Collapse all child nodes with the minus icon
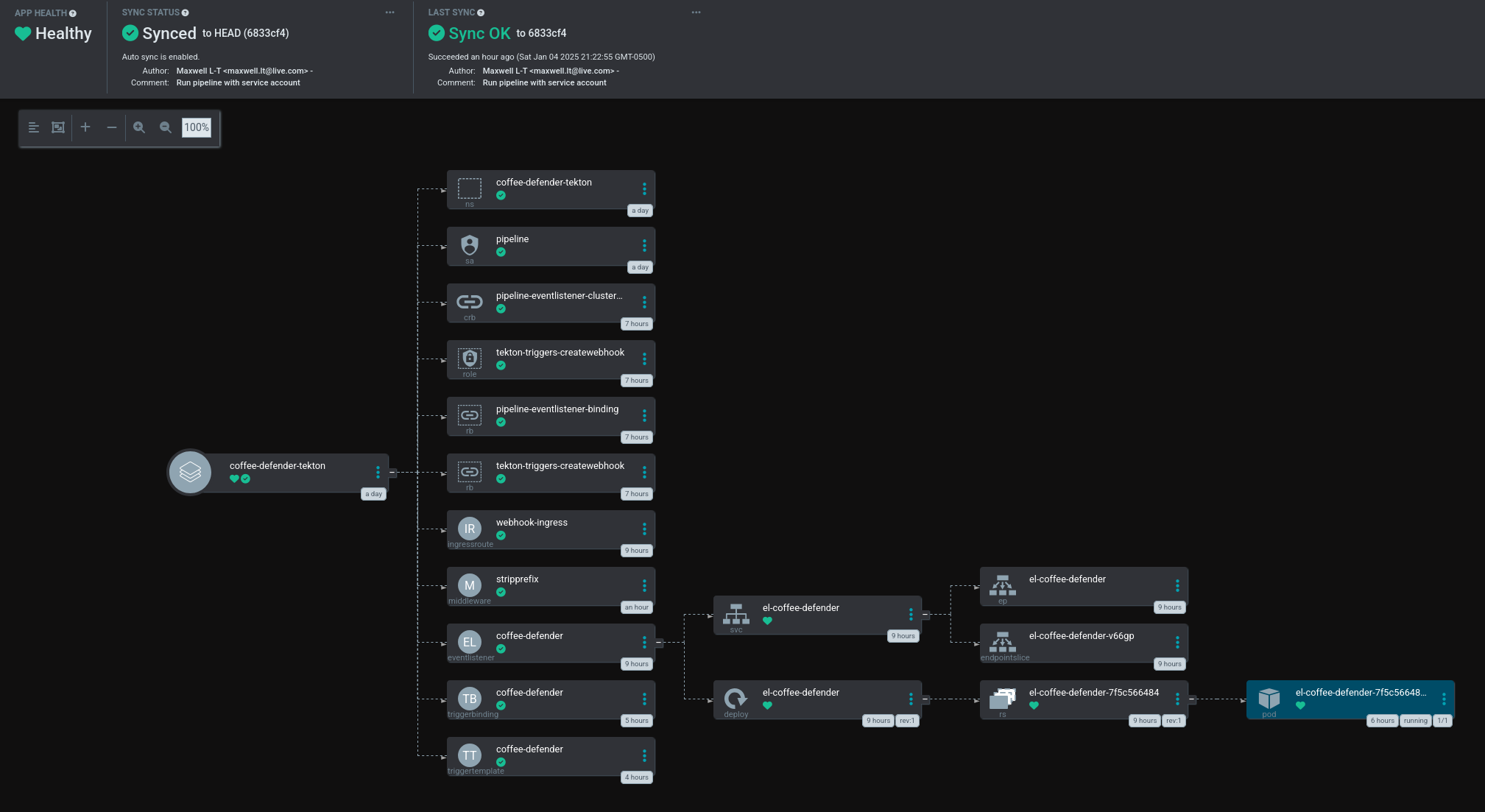Image resolution: width=1485 pixels, height=812 pixels. 112,127
